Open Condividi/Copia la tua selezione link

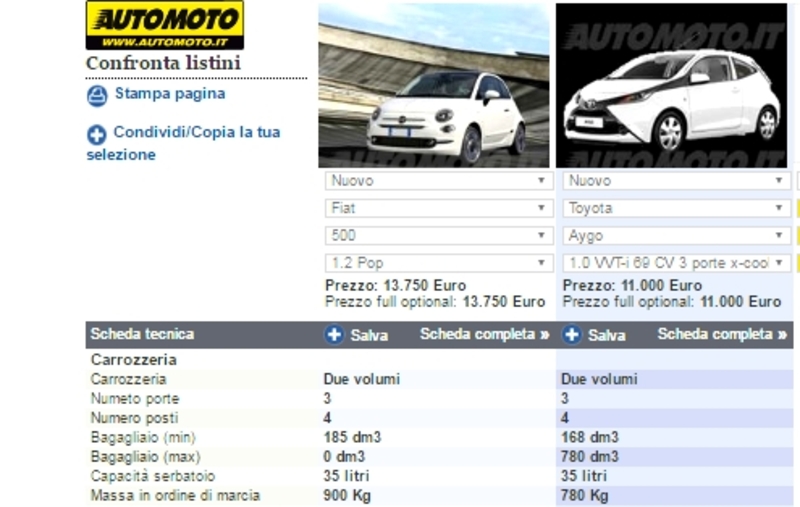pos(184,143)
